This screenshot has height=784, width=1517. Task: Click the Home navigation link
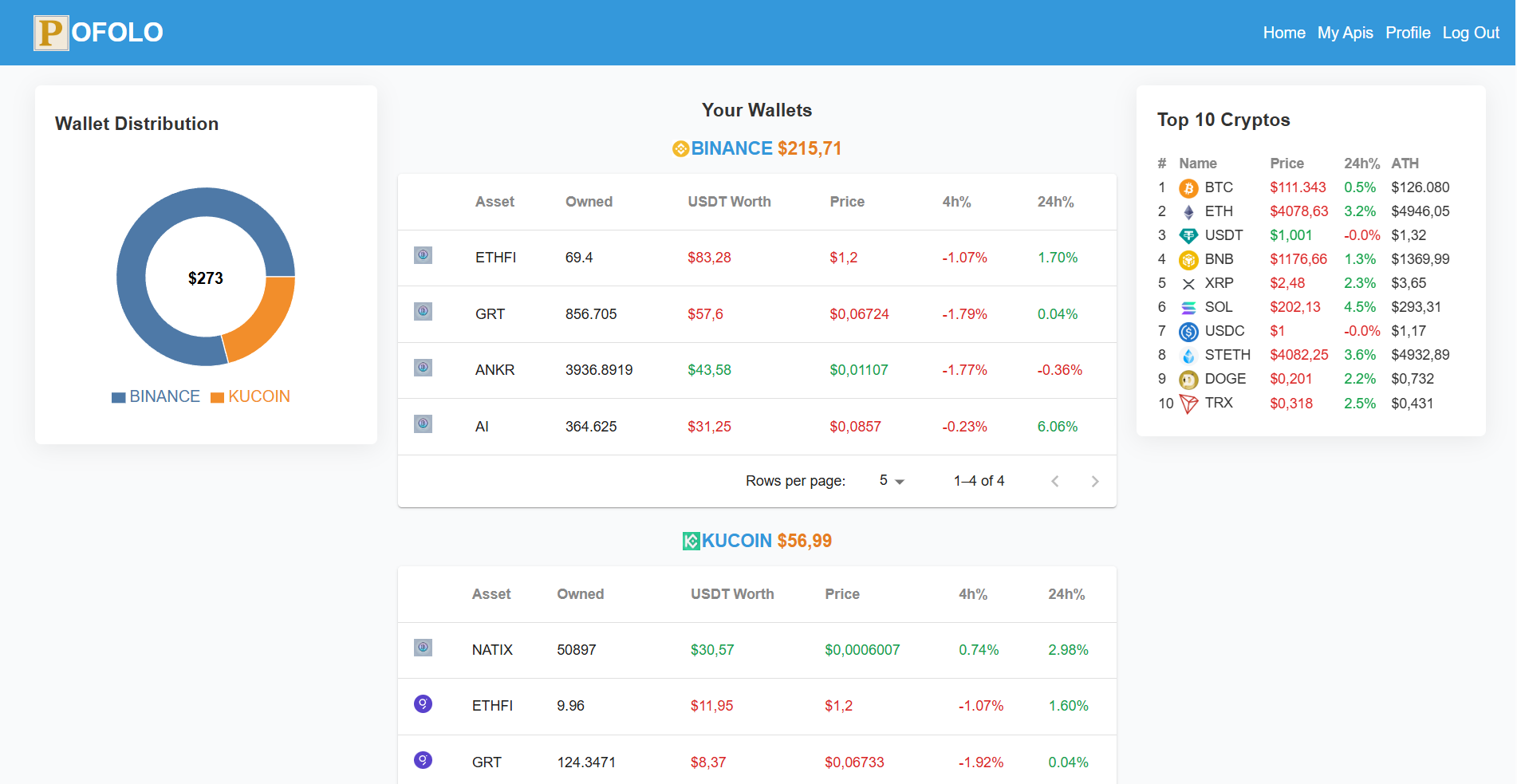tap(1283, 33)
